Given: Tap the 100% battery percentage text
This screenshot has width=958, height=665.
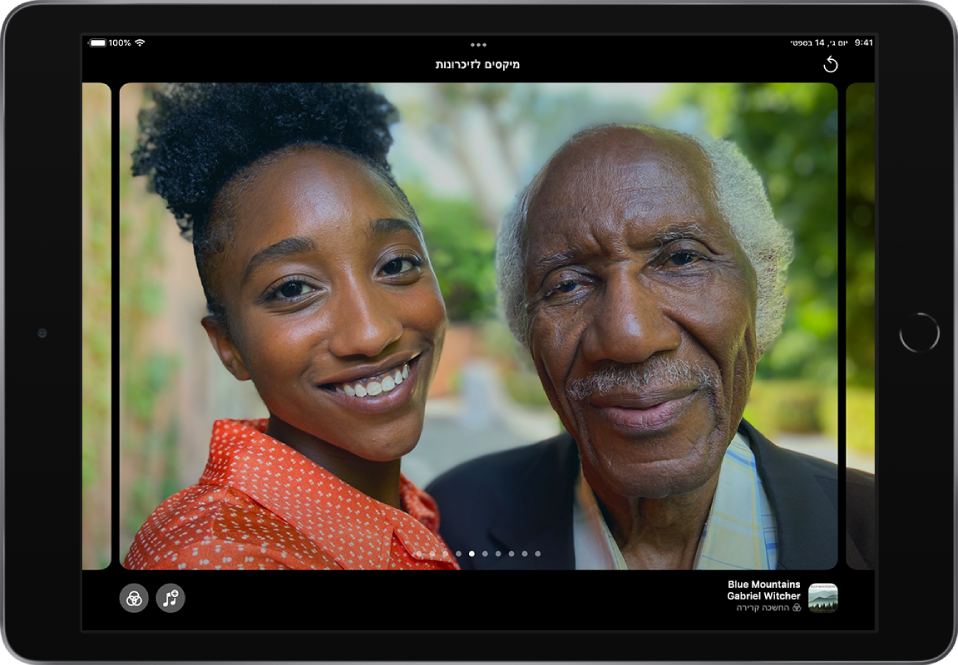Looking at the screenshot, I should 120,43.
